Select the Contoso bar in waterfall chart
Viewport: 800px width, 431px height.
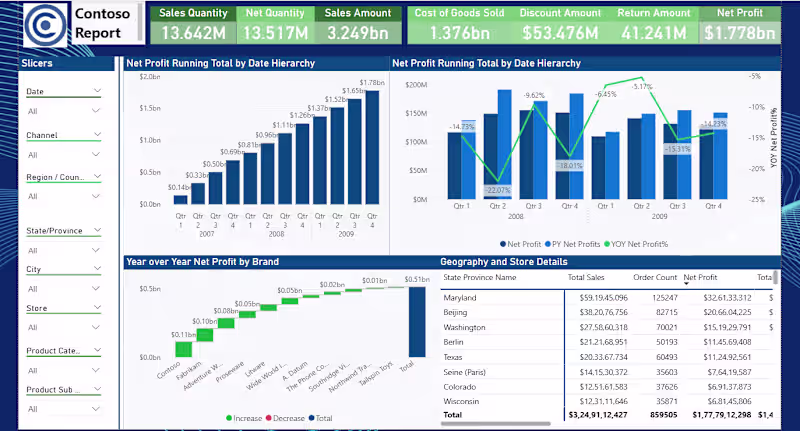[x=183, y=349]
